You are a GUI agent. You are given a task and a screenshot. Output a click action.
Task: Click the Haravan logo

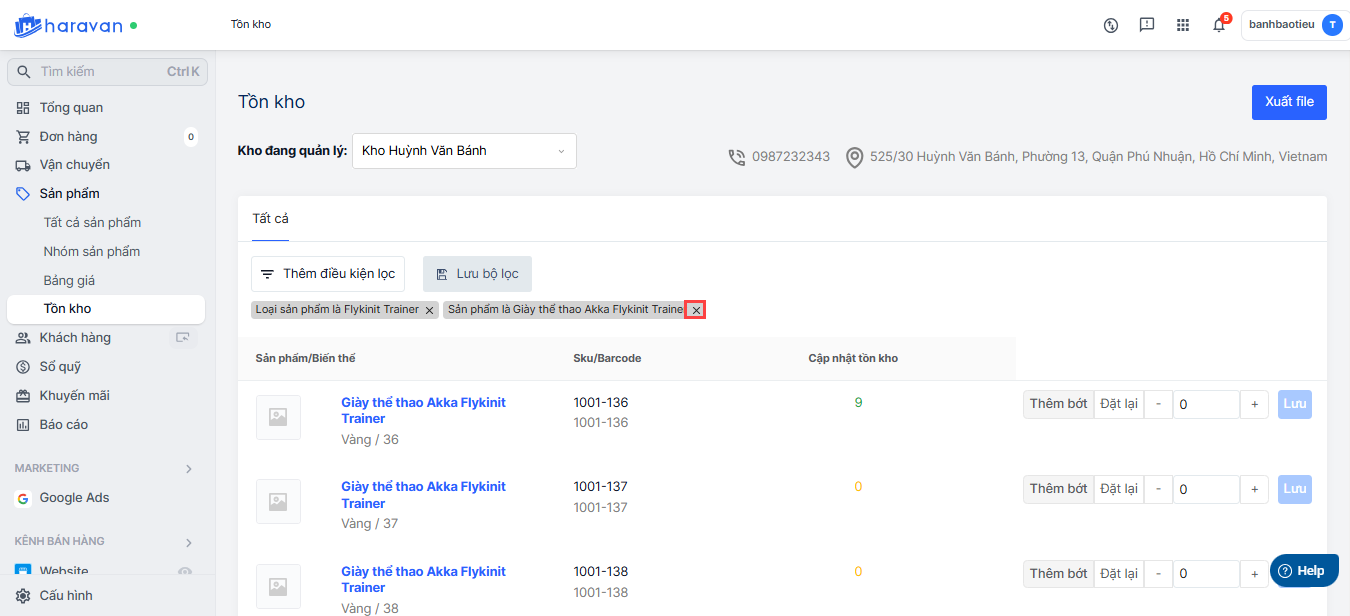click(x=68, y=25)
